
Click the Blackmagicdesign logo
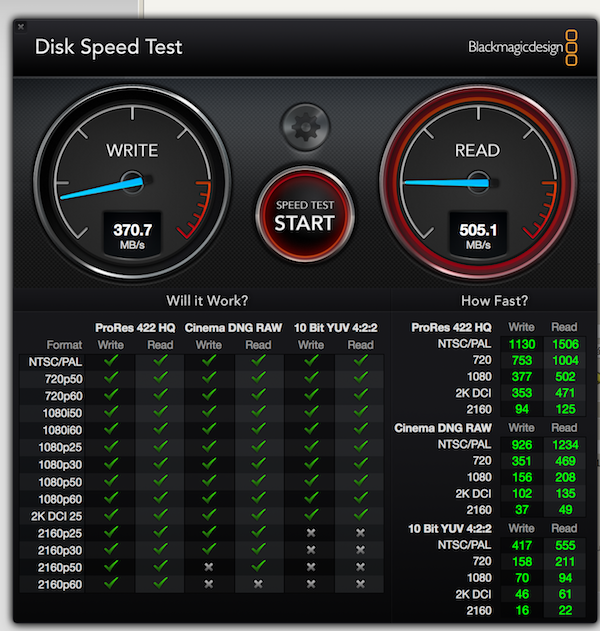522,47
